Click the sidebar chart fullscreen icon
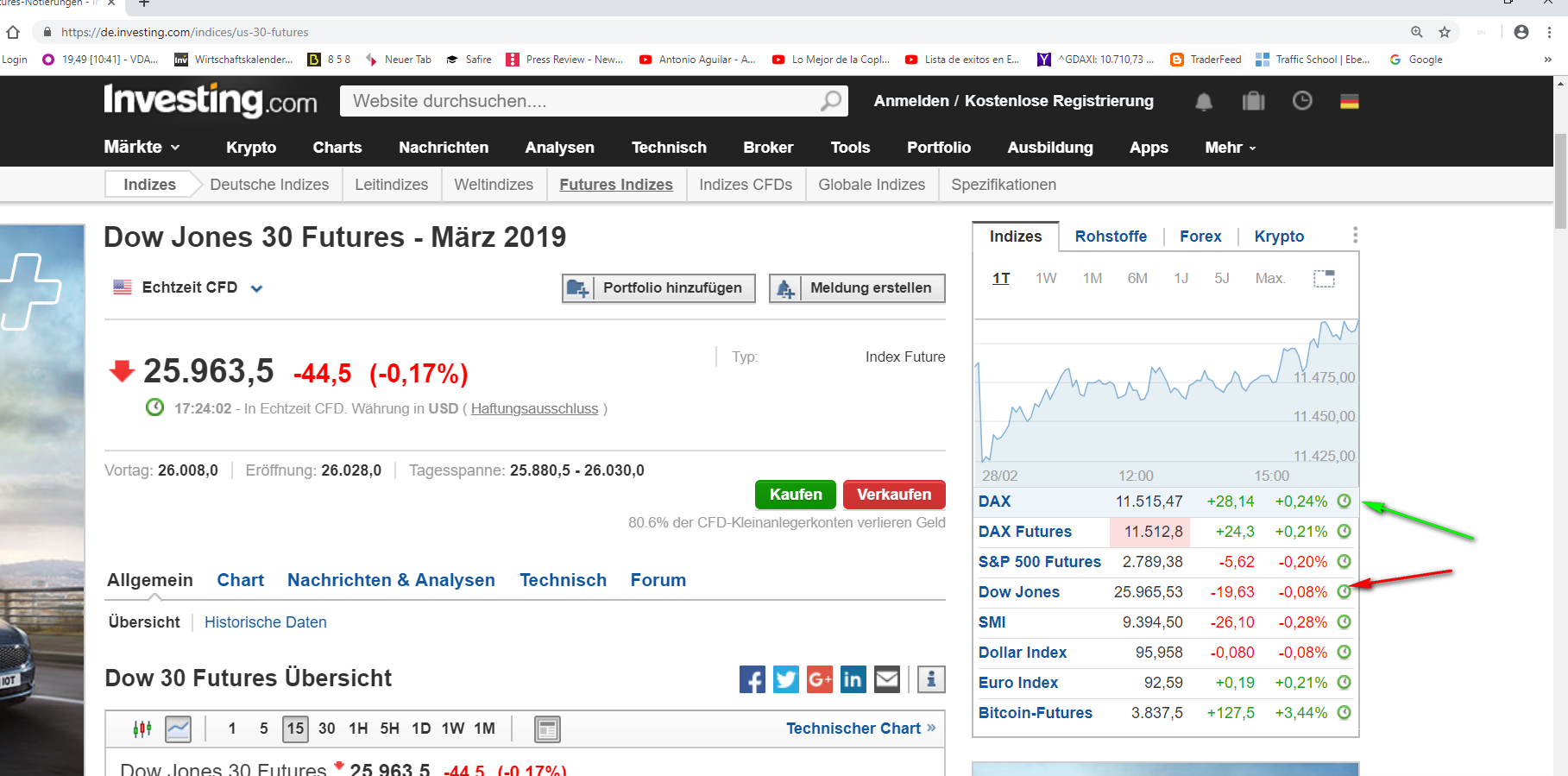This screenshot has width=1568, height=776. pos(1324,279)
